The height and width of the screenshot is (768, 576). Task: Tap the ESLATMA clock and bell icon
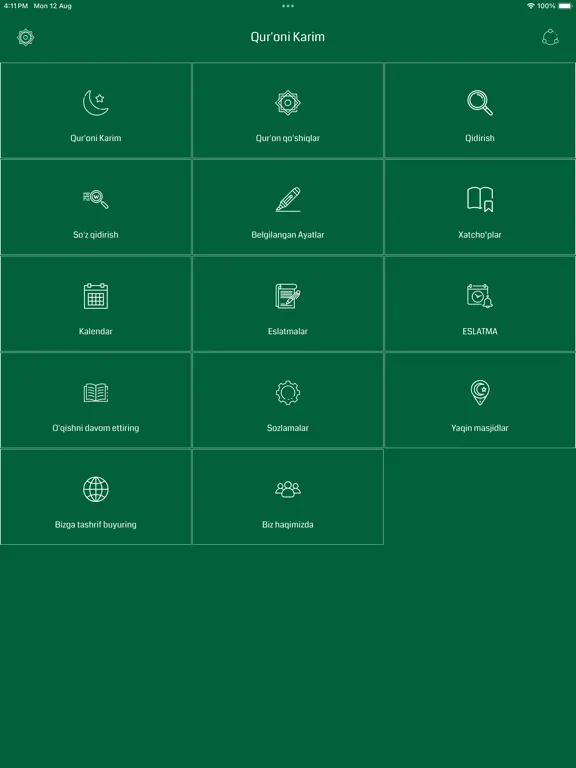pos(480,296)
